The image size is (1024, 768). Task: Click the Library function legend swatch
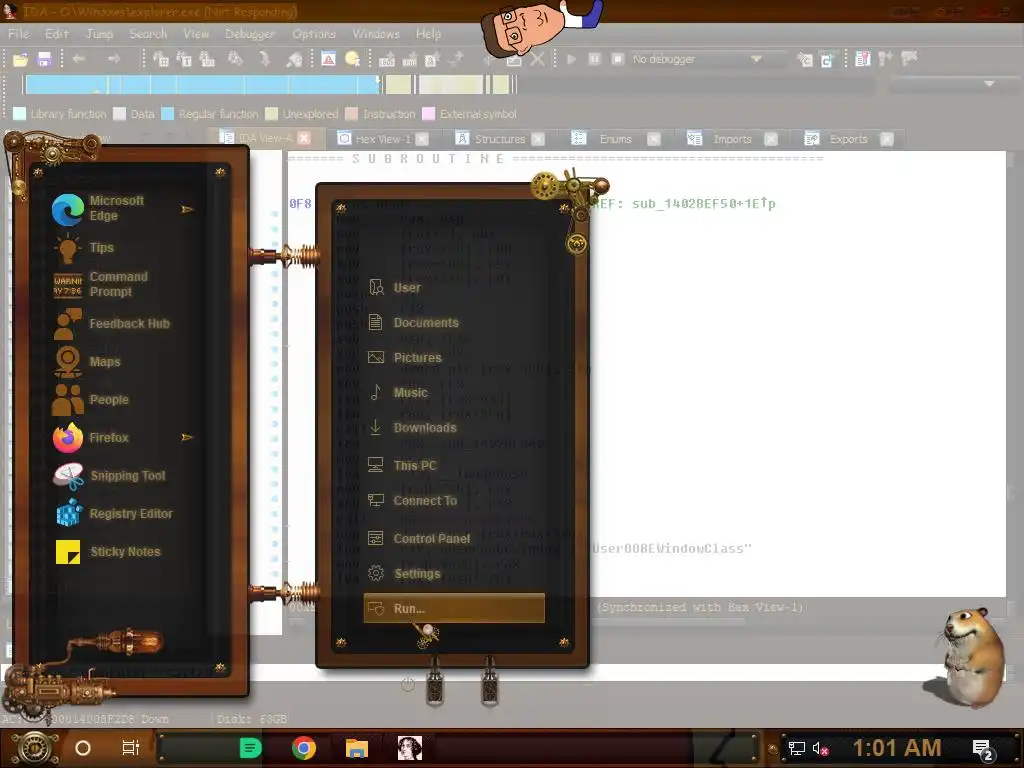click(20, 114)
